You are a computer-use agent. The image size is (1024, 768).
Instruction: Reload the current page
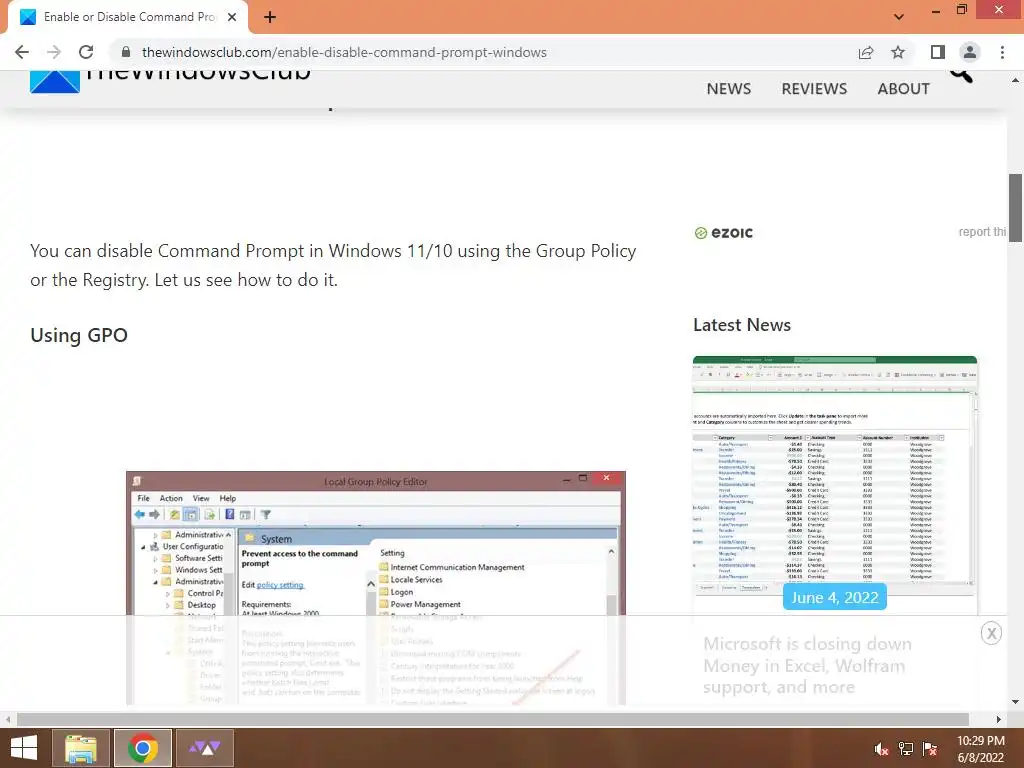pos(86,52)
